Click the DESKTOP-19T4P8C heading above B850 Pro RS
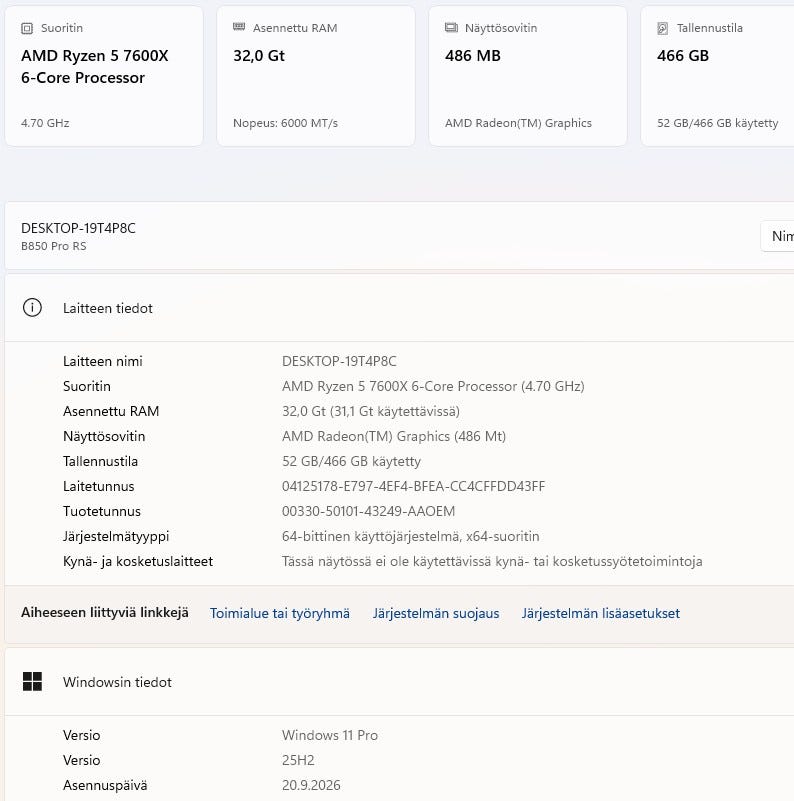 (78, 228)
